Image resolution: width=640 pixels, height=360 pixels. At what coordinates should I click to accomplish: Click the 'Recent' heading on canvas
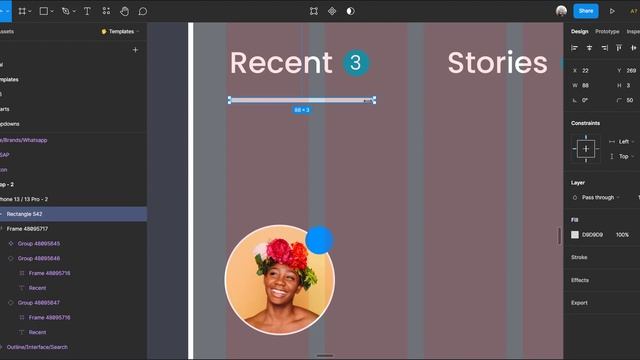tap(281, 63)
